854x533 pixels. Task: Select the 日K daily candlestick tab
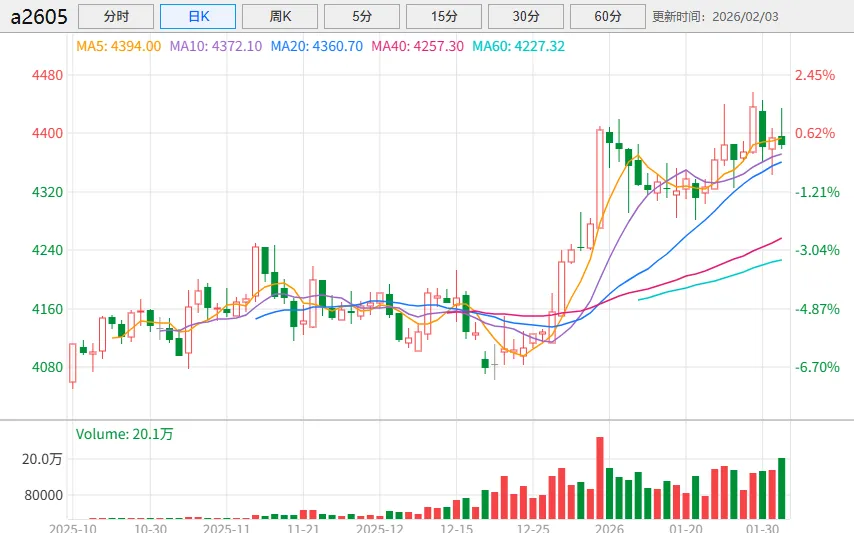[198, 16]
